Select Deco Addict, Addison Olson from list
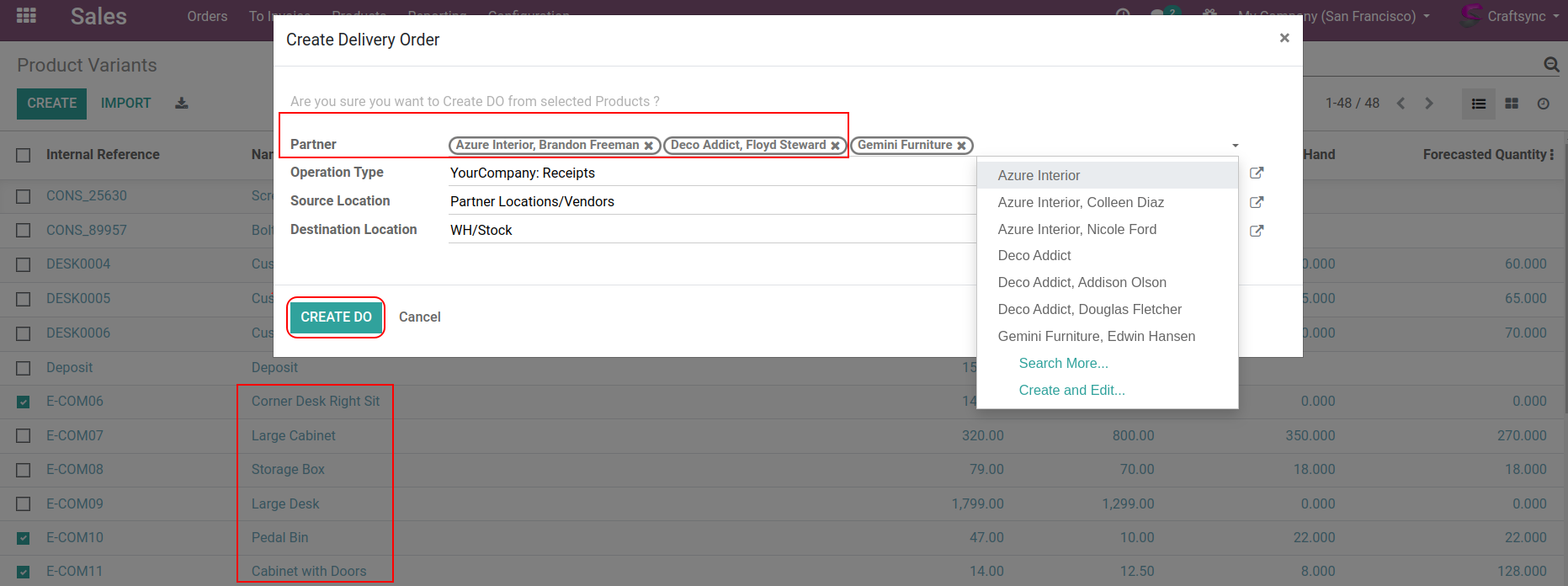The height and width of the screenshot is (586, 1568). 1082,283
